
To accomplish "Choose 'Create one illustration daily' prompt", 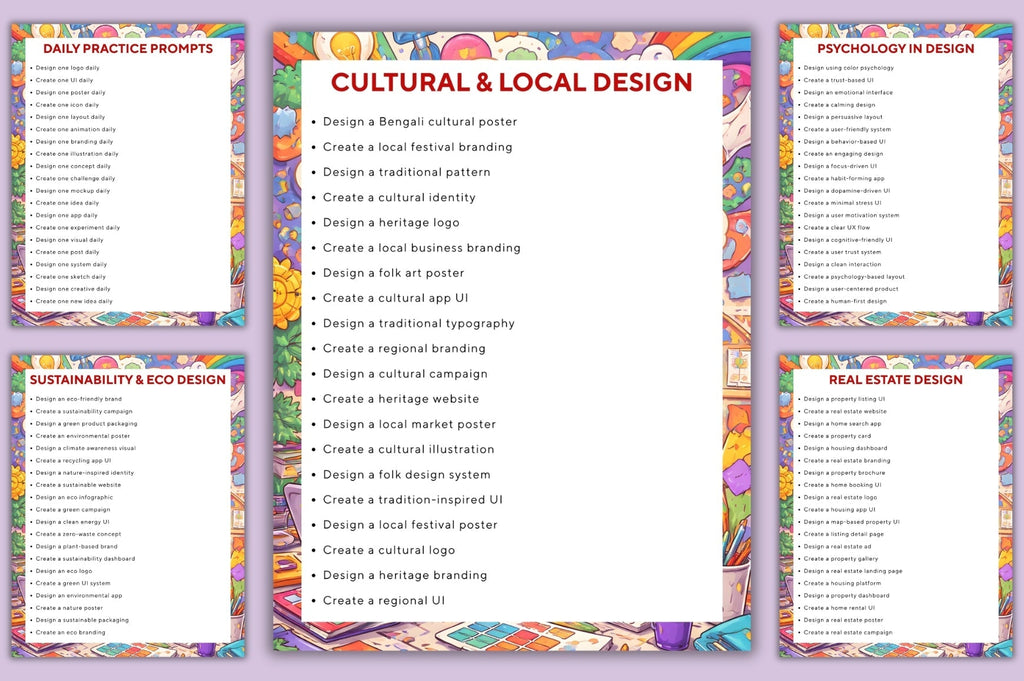I will point(77,154).
